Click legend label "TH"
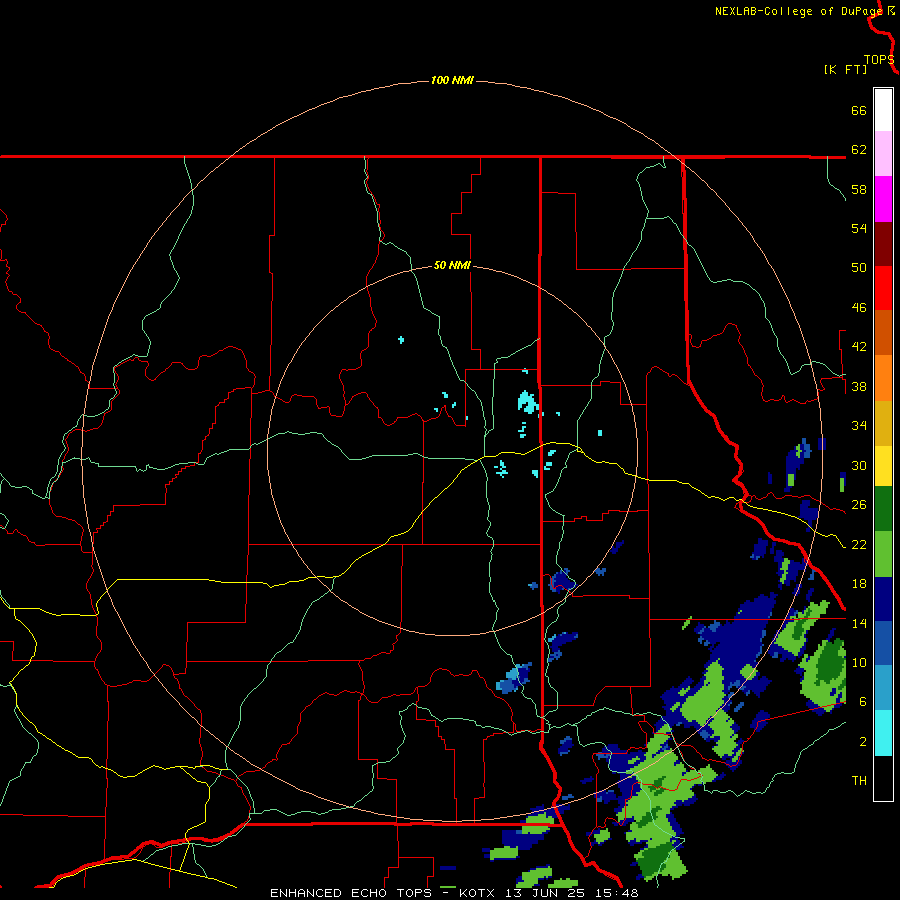 [859, 781]
